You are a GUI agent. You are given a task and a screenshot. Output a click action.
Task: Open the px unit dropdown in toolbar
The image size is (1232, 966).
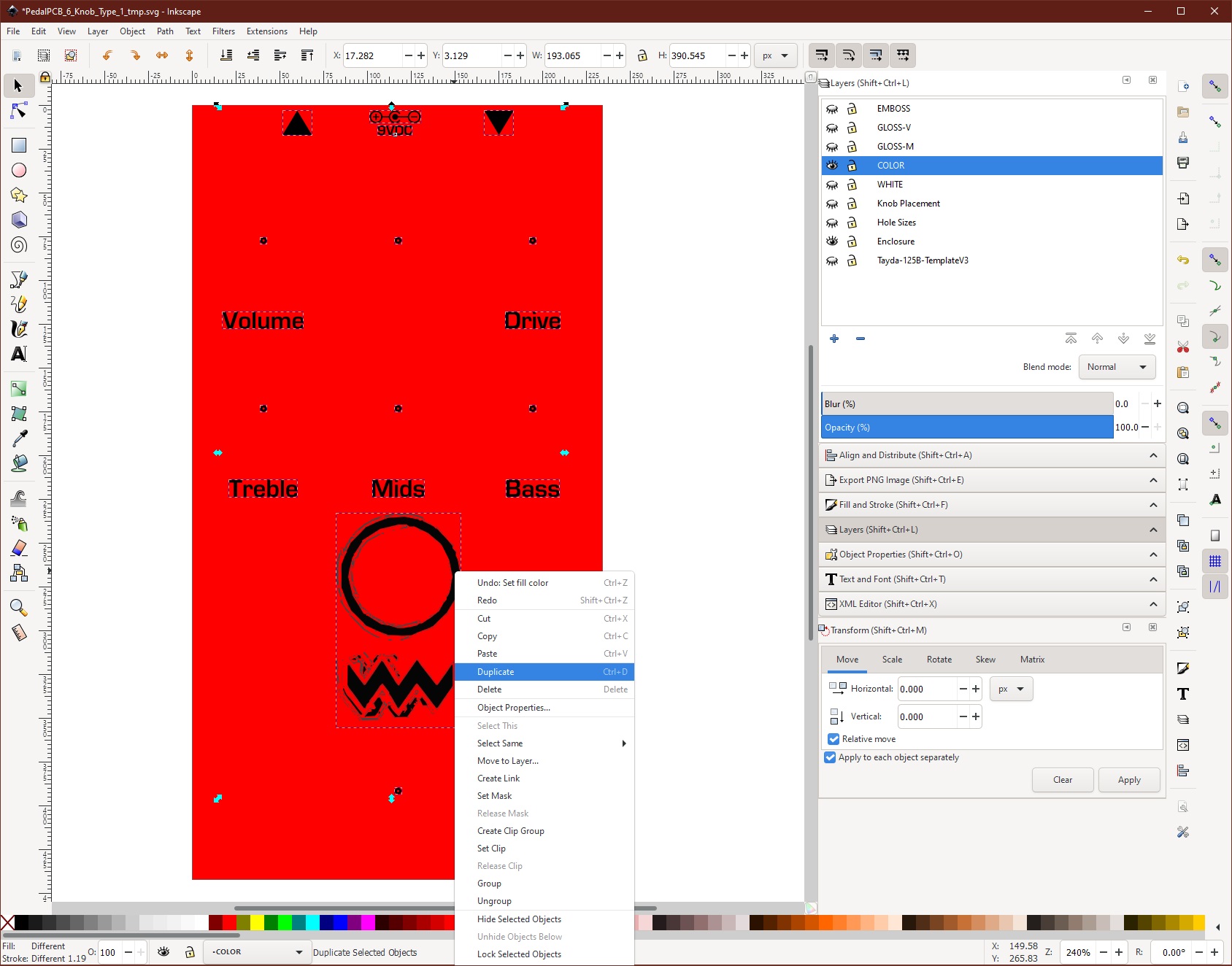pyautogui.click(x=775, y=55)
